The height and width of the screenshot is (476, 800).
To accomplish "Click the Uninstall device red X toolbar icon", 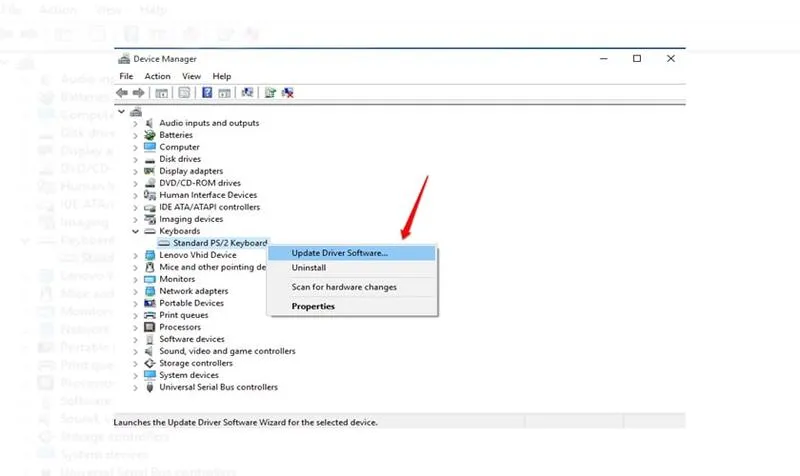I will [287, 93].
